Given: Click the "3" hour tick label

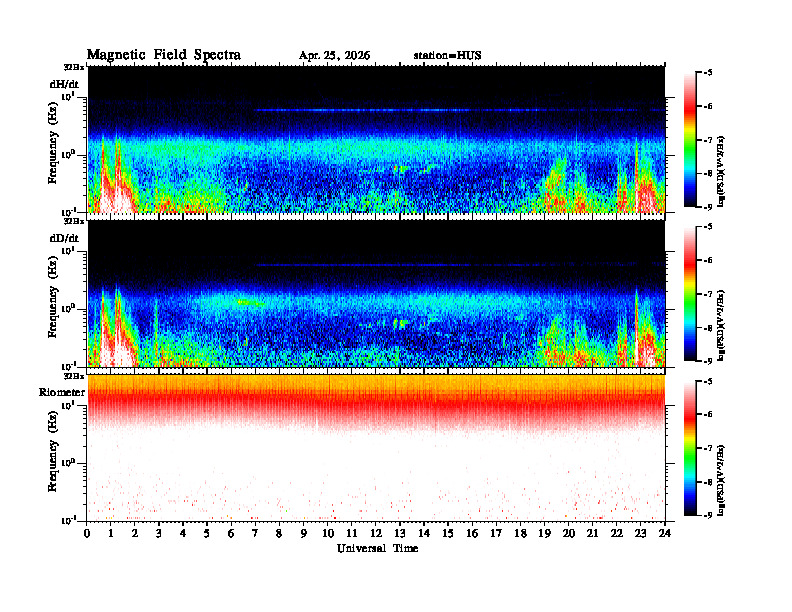Looking at the screenshot, I should click(x=159, y=533).
